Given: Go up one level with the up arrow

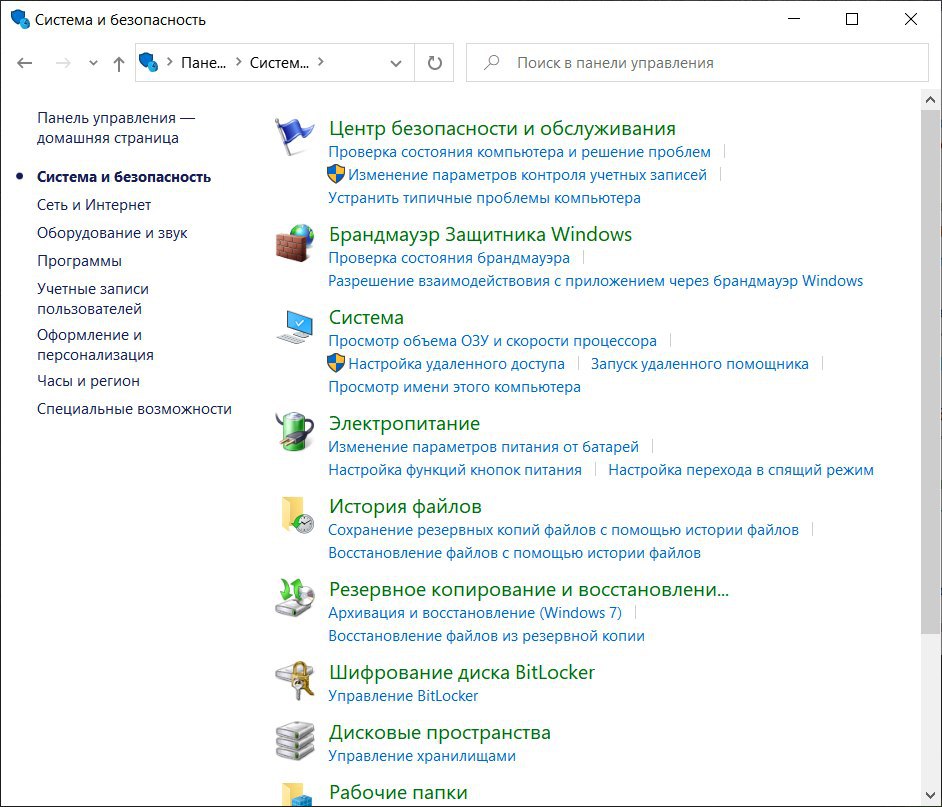Looking at the screenshot, I should 119,63.
